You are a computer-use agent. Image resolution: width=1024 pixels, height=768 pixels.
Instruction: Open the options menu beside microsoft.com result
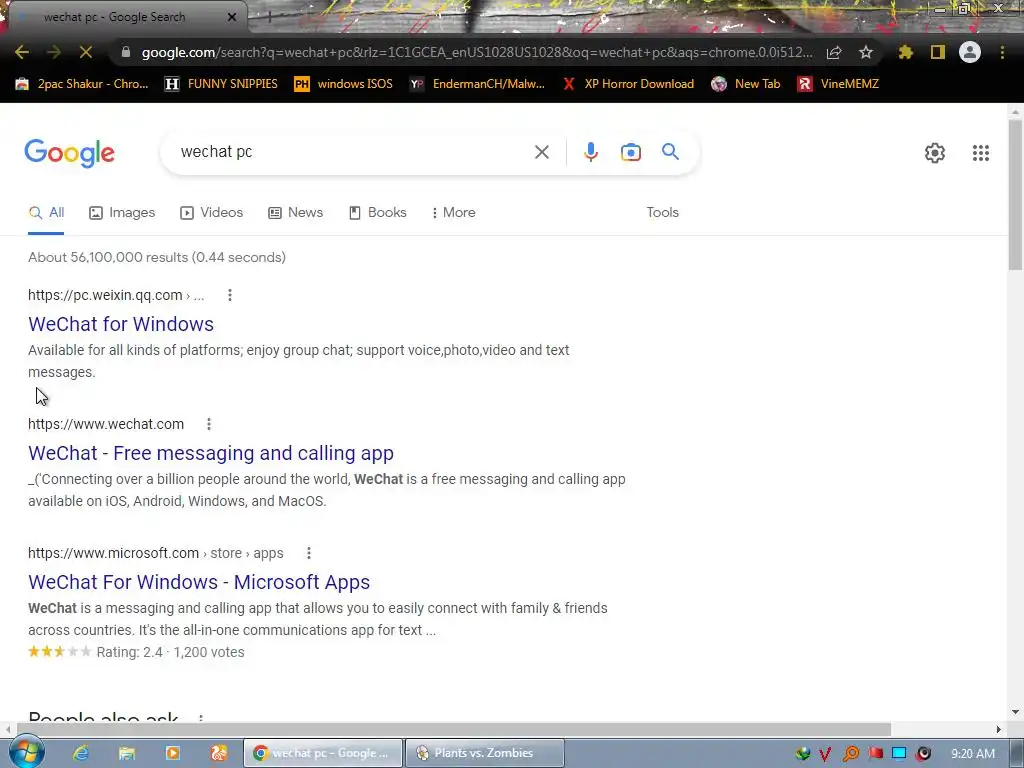[x=309, y=553]
